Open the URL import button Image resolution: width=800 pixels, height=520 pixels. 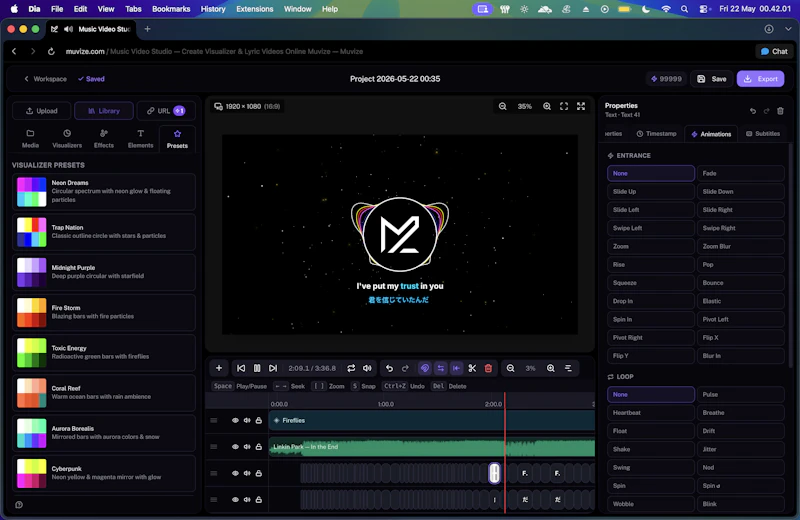(166, 111)
